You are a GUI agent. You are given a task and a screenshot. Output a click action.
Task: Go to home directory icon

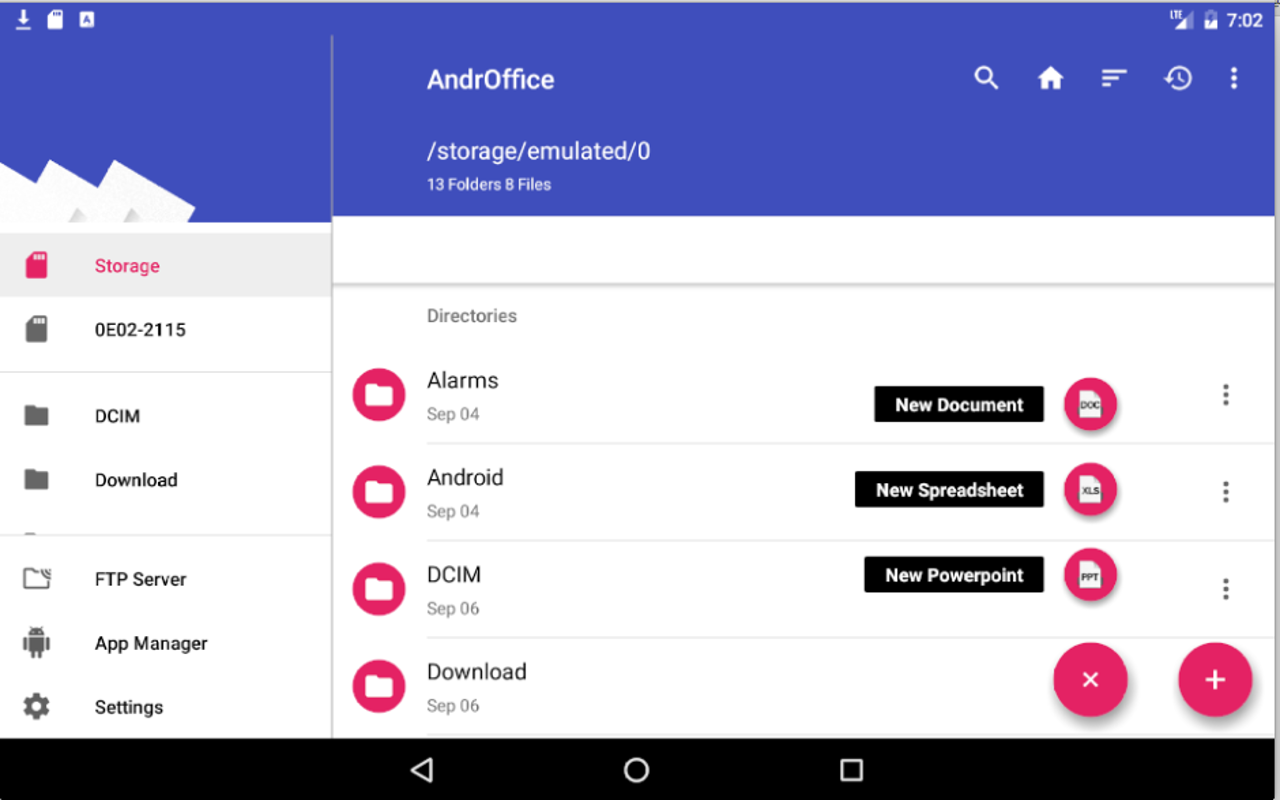point(1050,79)
